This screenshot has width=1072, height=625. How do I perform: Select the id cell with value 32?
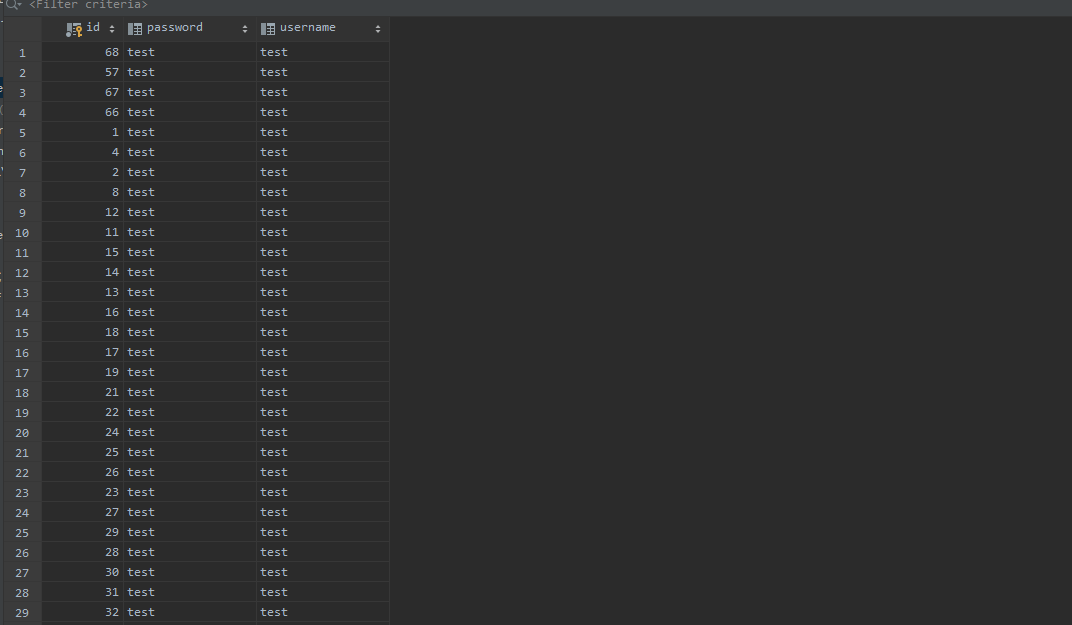111,612
